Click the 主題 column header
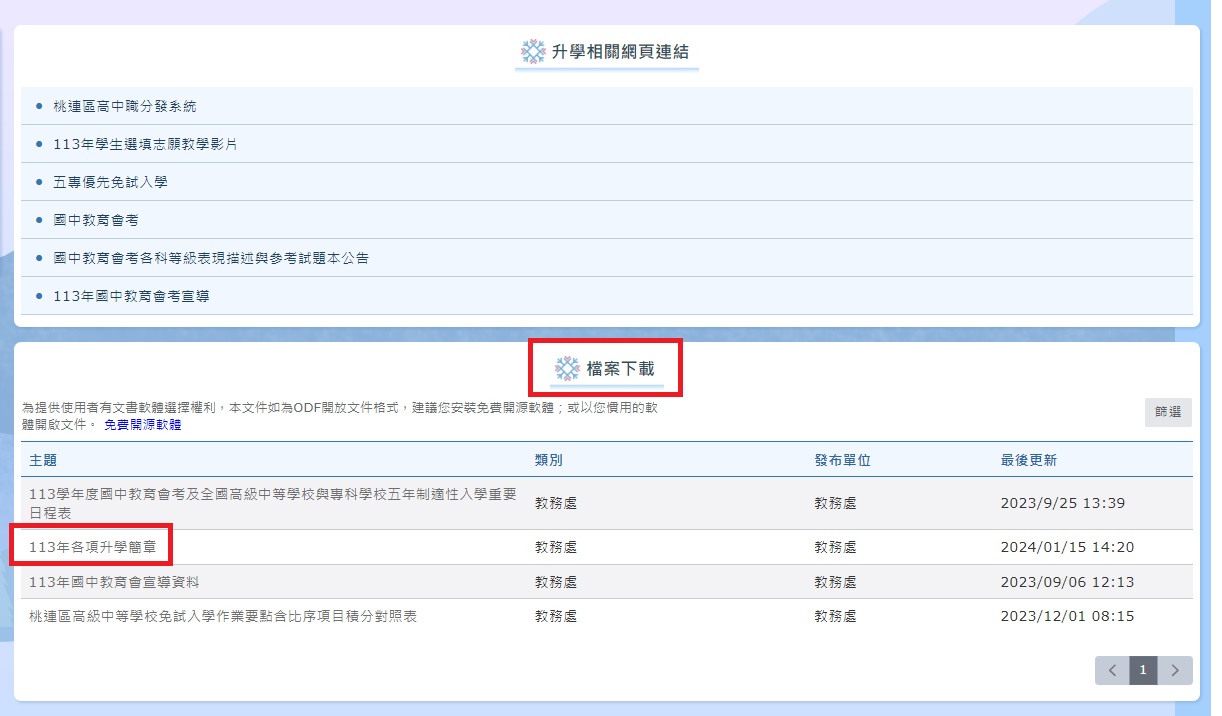The image size is (1222, 716). pos(43,460)
